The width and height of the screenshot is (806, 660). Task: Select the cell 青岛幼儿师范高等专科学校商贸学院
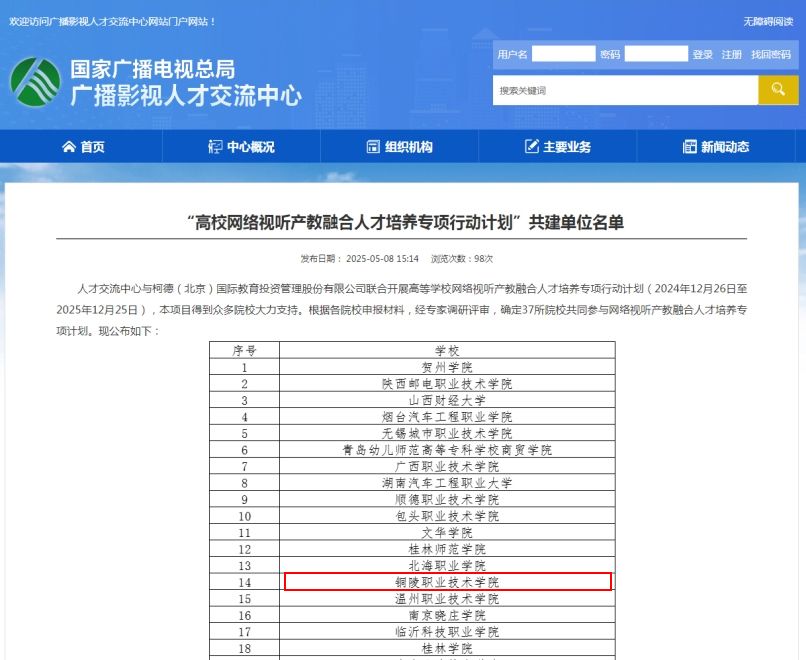(447, 450)
